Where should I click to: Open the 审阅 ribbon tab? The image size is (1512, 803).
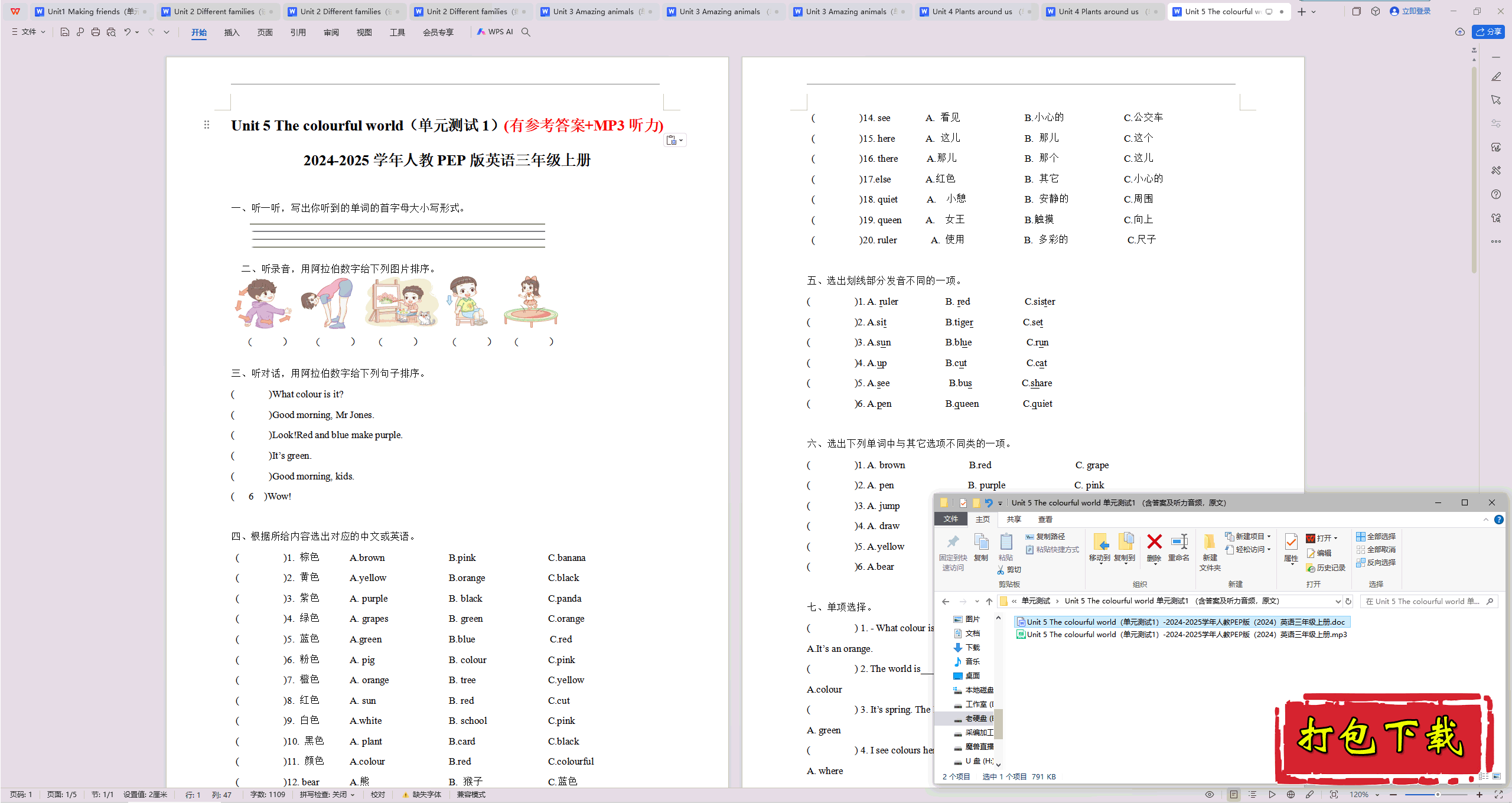coord(331,32)
